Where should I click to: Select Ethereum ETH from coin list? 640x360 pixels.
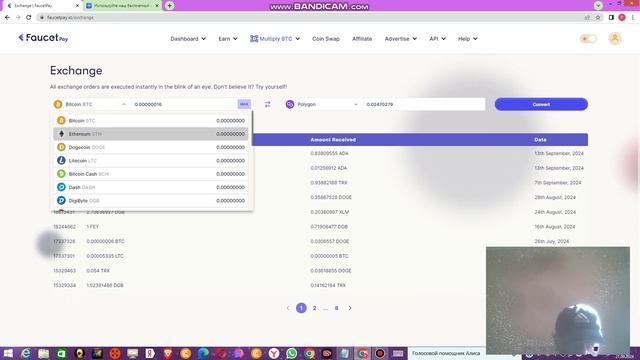tap(151, 134)
